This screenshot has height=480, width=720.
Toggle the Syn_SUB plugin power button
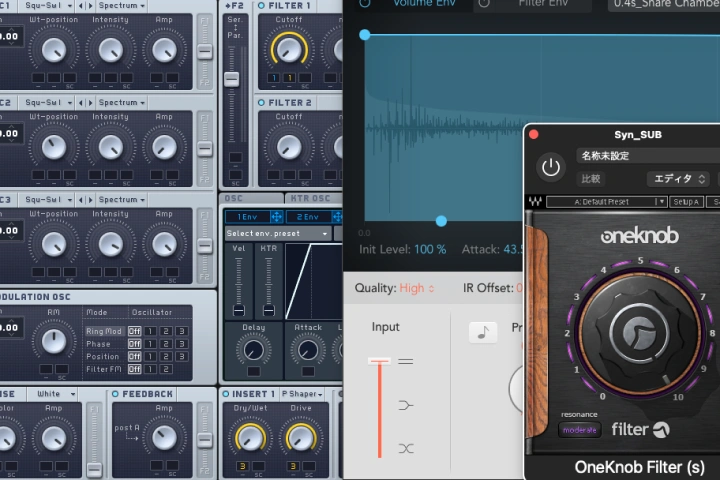coord(551,167)
